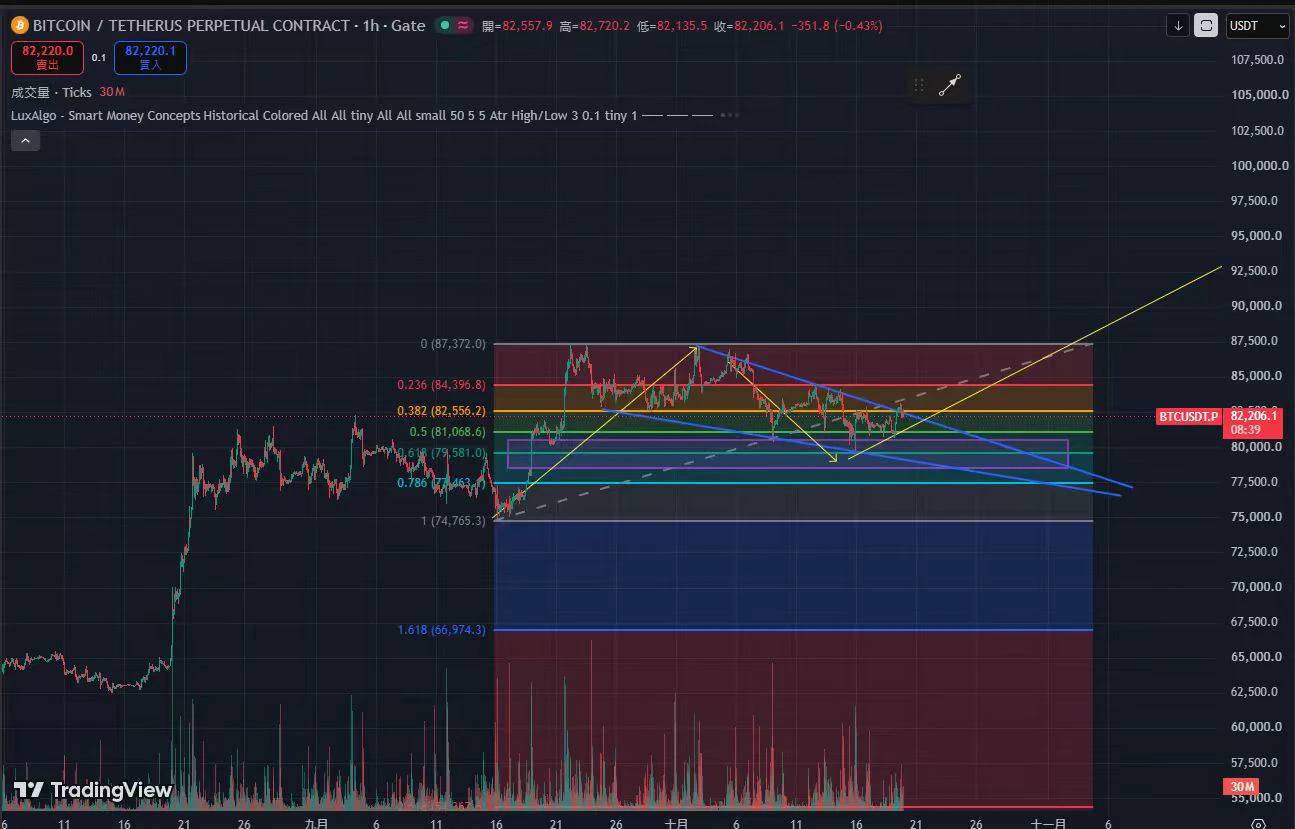
Task: Collapse the indicator legend with chevron
Action: 25,141
